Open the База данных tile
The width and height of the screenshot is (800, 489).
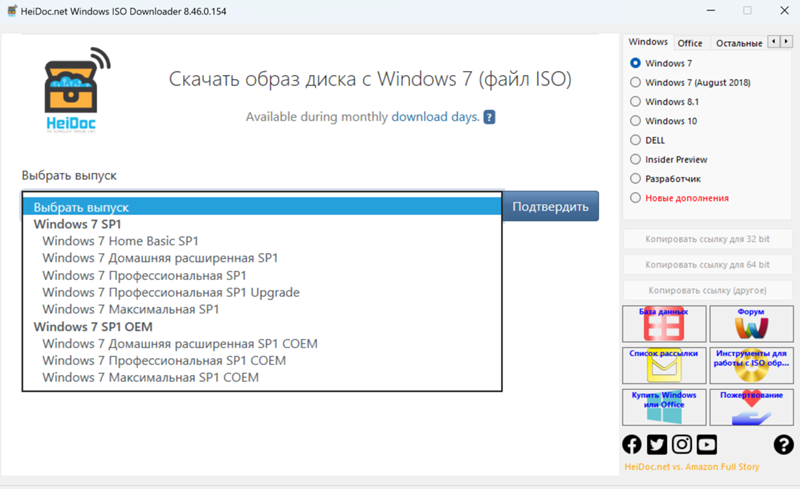664,324
